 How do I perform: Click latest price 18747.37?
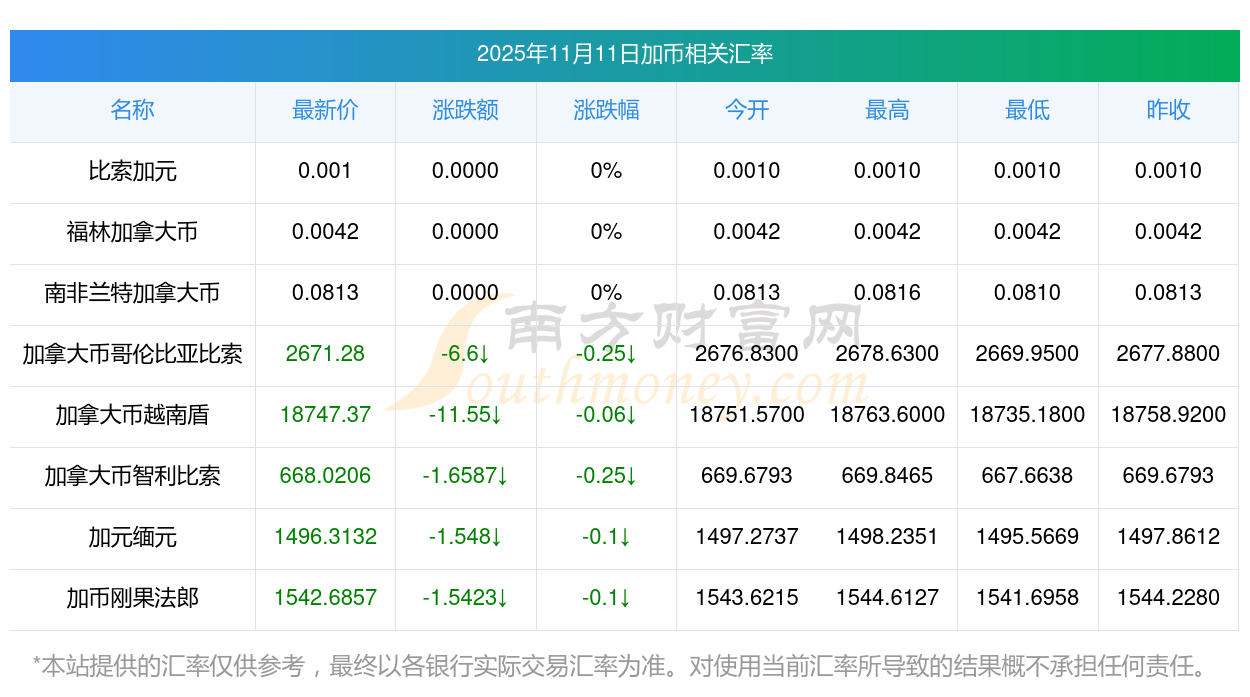[x=325, y=415]
